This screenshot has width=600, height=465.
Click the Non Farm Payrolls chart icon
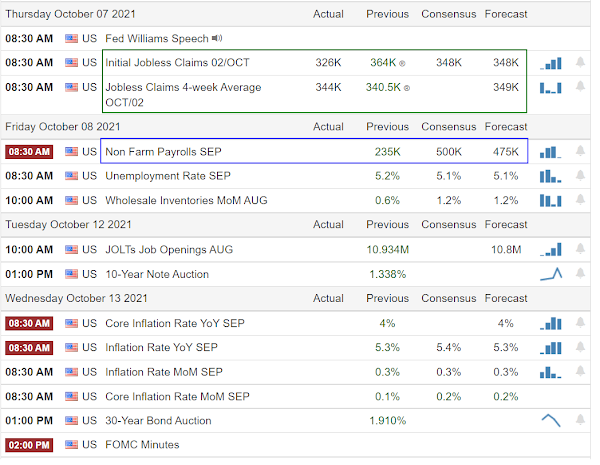point(551,152)
